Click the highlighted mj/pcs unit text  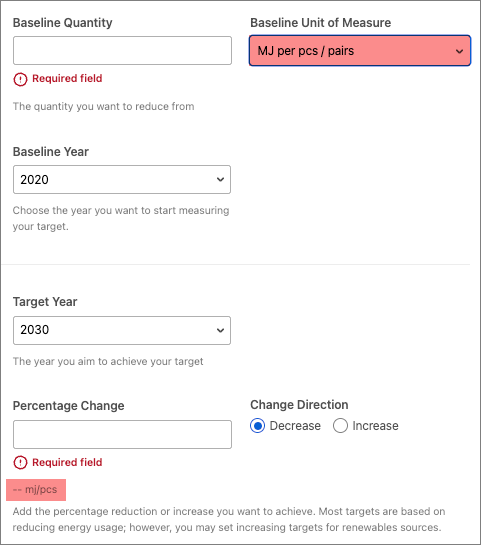[36, 490]
